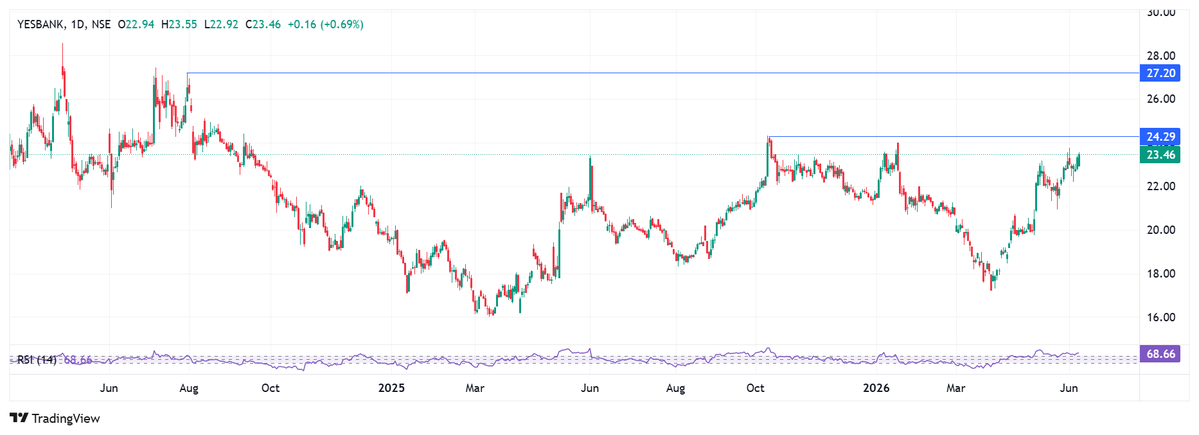Click the +0.16 (+0.69%) change value

pos(324,24)
